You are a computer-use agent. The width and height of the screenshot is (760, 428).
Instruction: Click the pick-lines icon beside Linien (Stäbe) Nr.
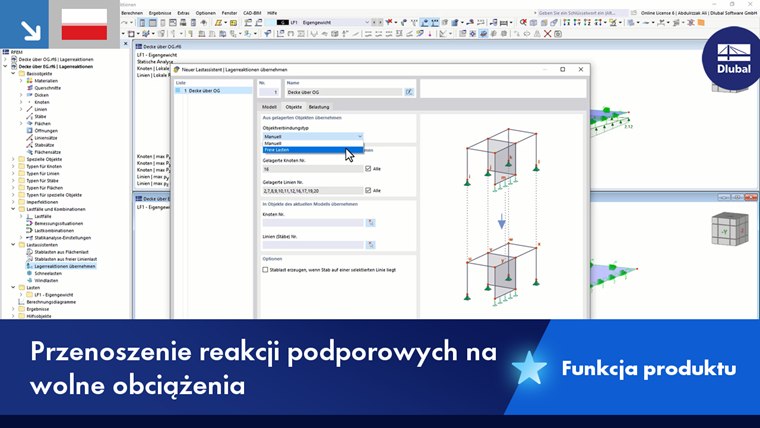(370, 245)
